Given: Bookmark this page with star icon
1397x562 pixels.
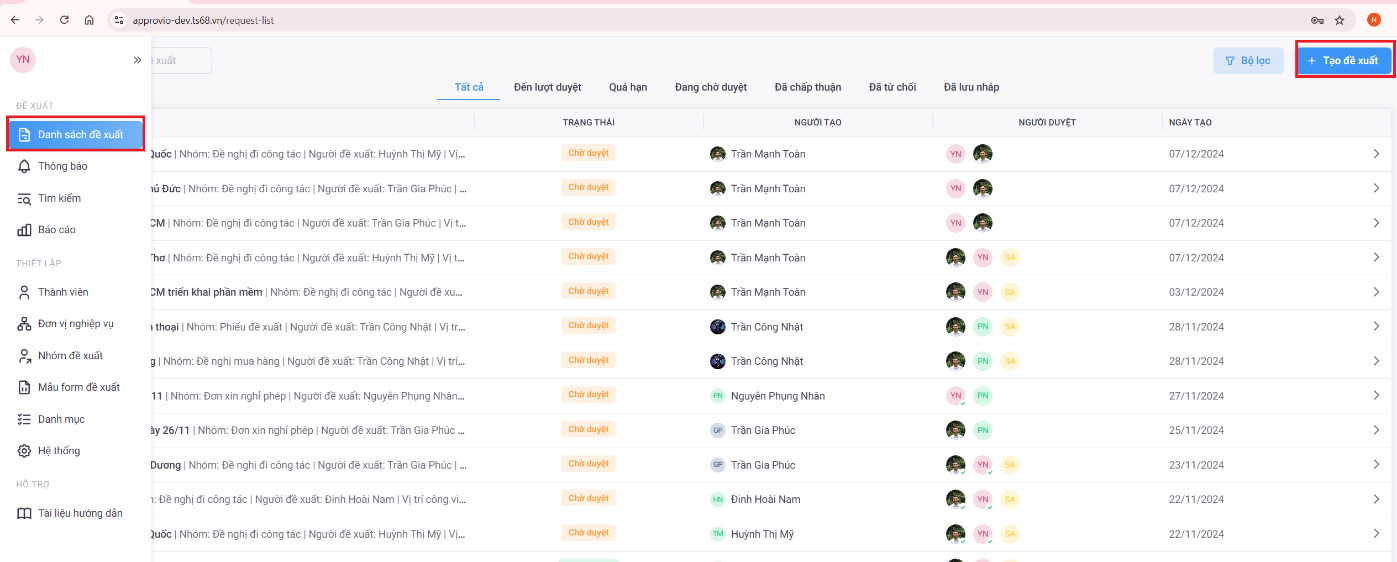Looking at the screenshot, I should 1339,20.
